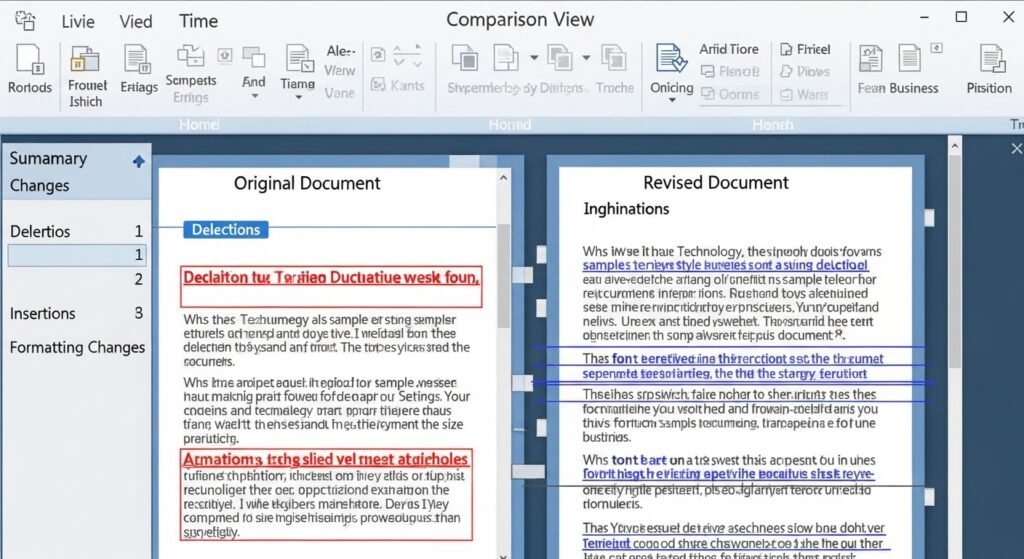Click the quick access icon in title bar
1024x559 pixels.
26,20
